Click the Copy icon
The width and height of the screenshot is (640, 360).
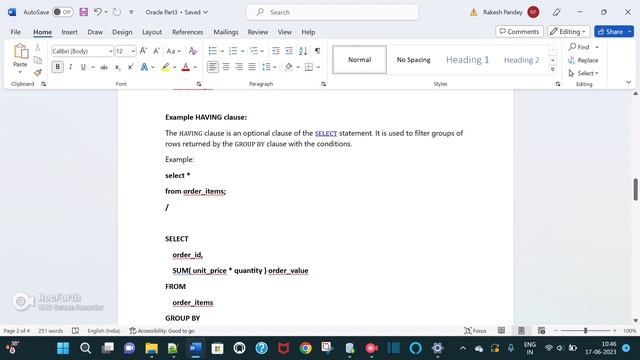(x=38, y=60)
